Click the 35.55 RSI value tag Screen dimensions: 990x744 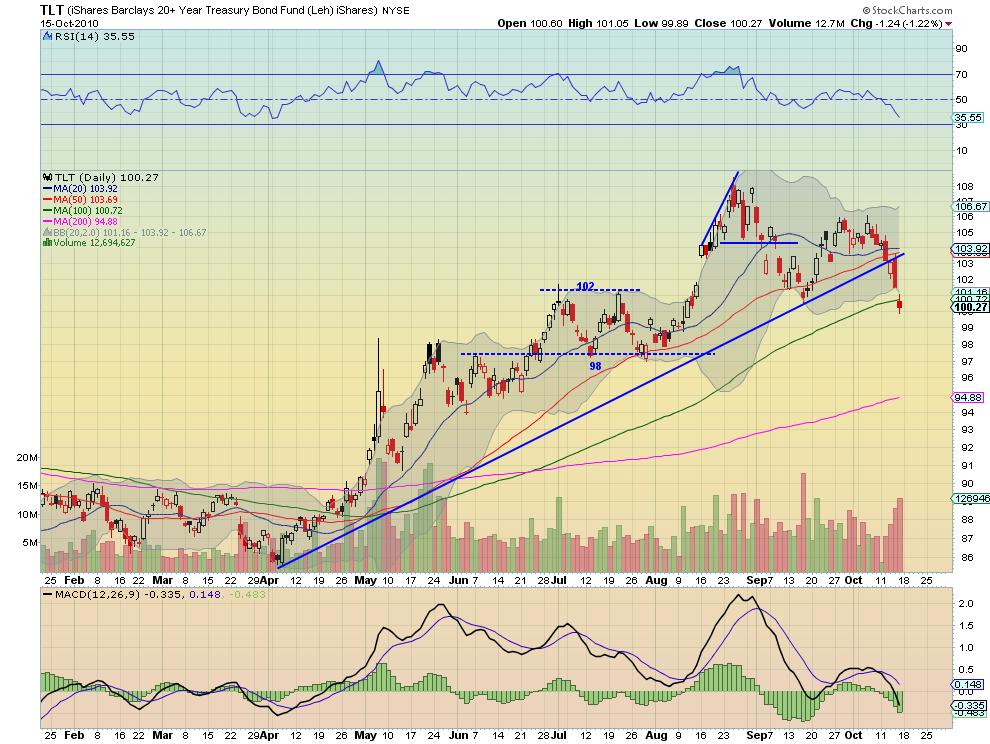(968, 117)
